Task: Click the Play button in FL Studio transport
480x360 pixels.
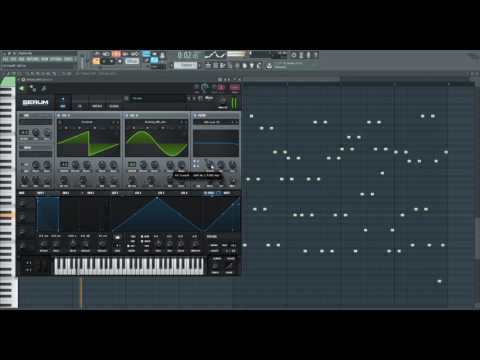Action: pos(104,61)
